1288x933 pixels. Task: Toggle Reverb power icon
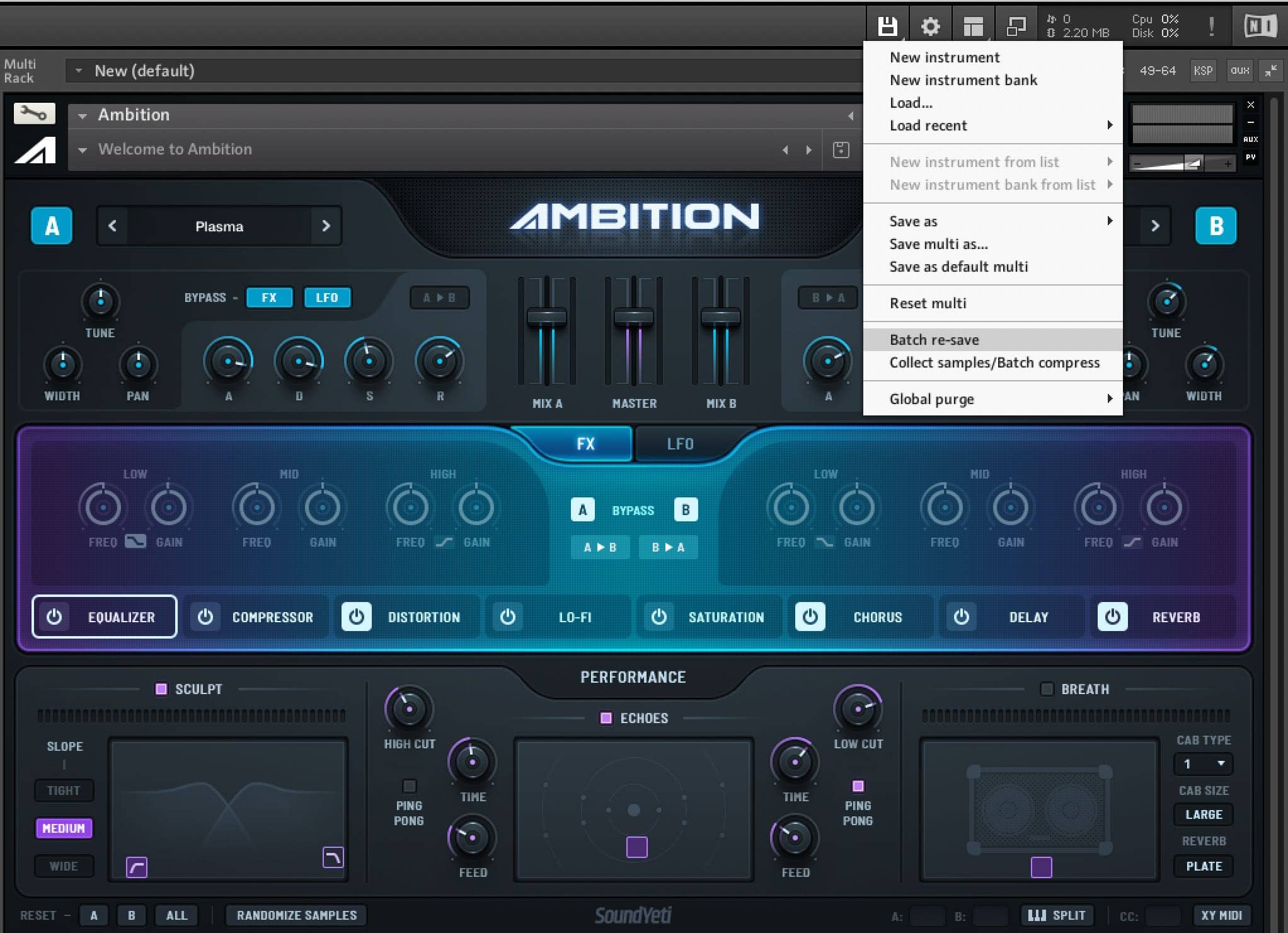click(x=1113, y=617)
